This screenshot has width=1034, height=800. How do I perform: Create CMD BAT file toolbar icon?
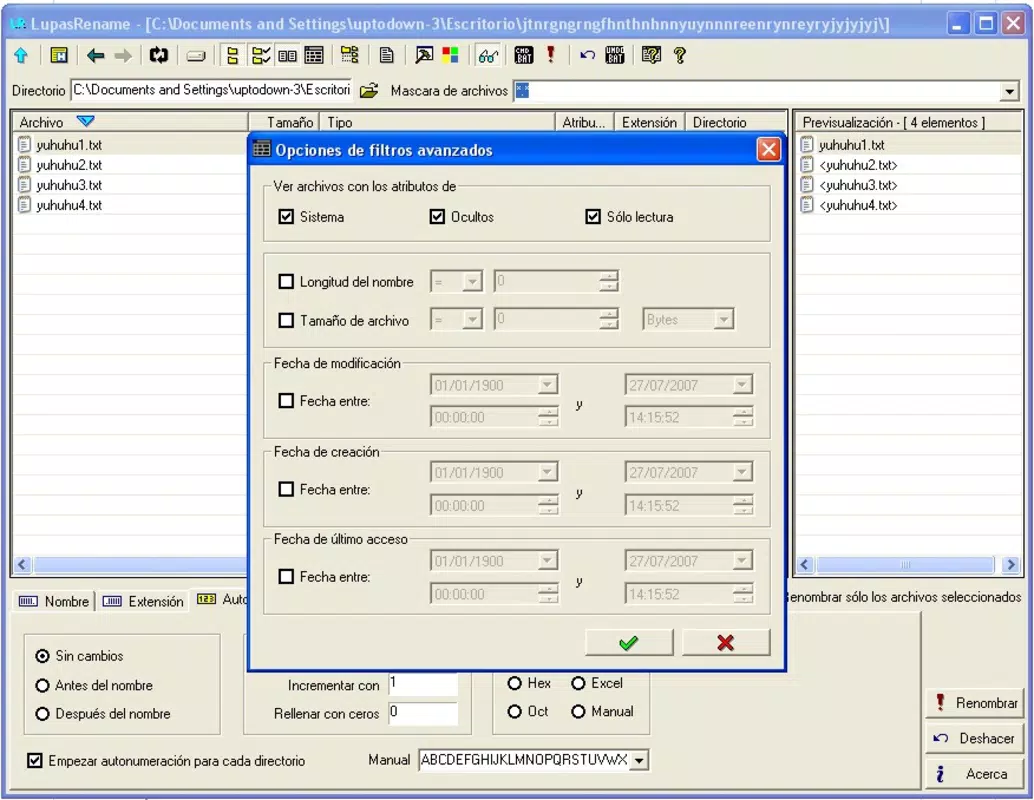click(x=524, y=55)
